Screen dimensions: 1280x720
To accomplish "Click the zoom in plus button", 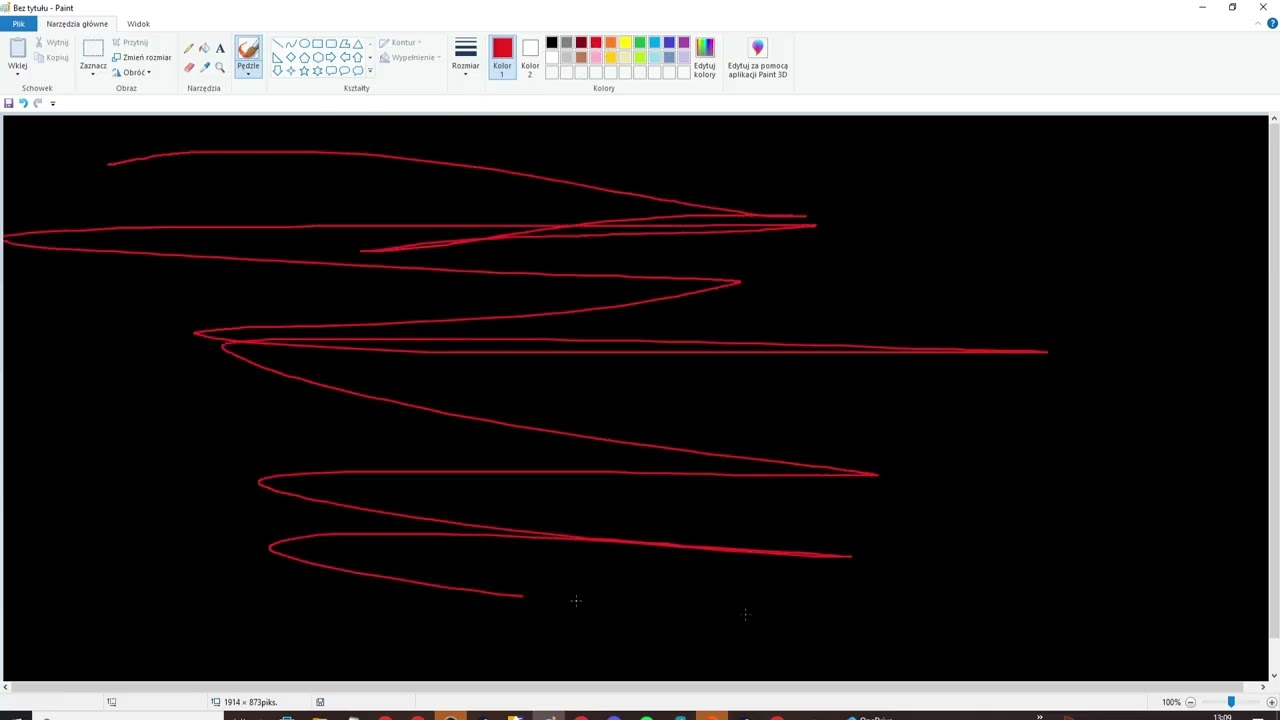I will coord(1271,702).
